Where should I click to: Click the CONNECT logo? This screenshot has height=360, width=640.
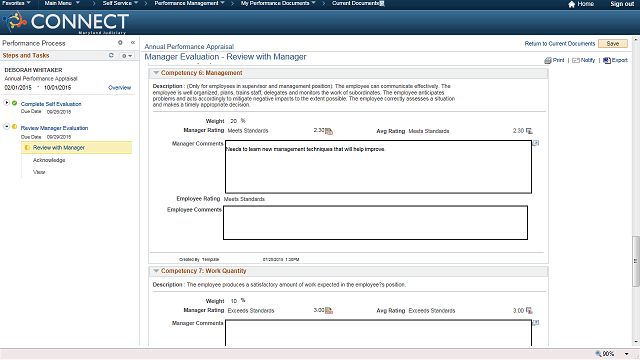coord(66,22)
